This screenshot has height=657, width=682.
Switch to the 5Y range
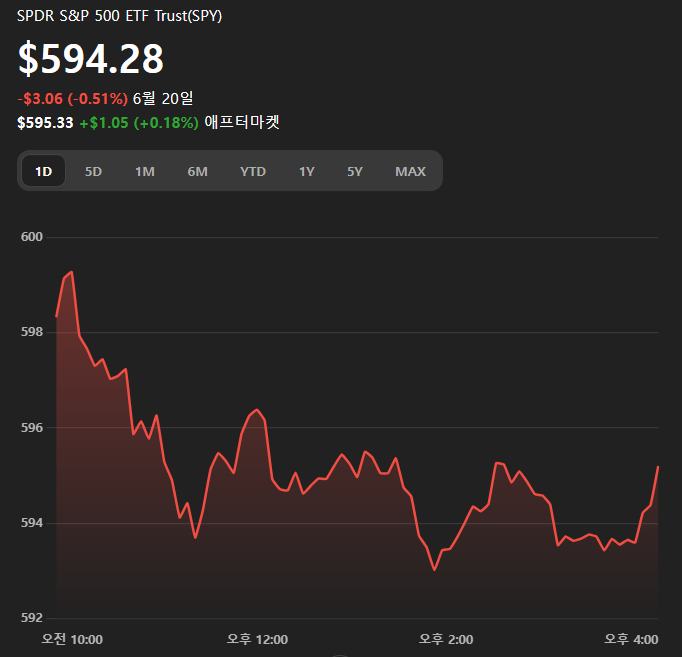(354, 171)
